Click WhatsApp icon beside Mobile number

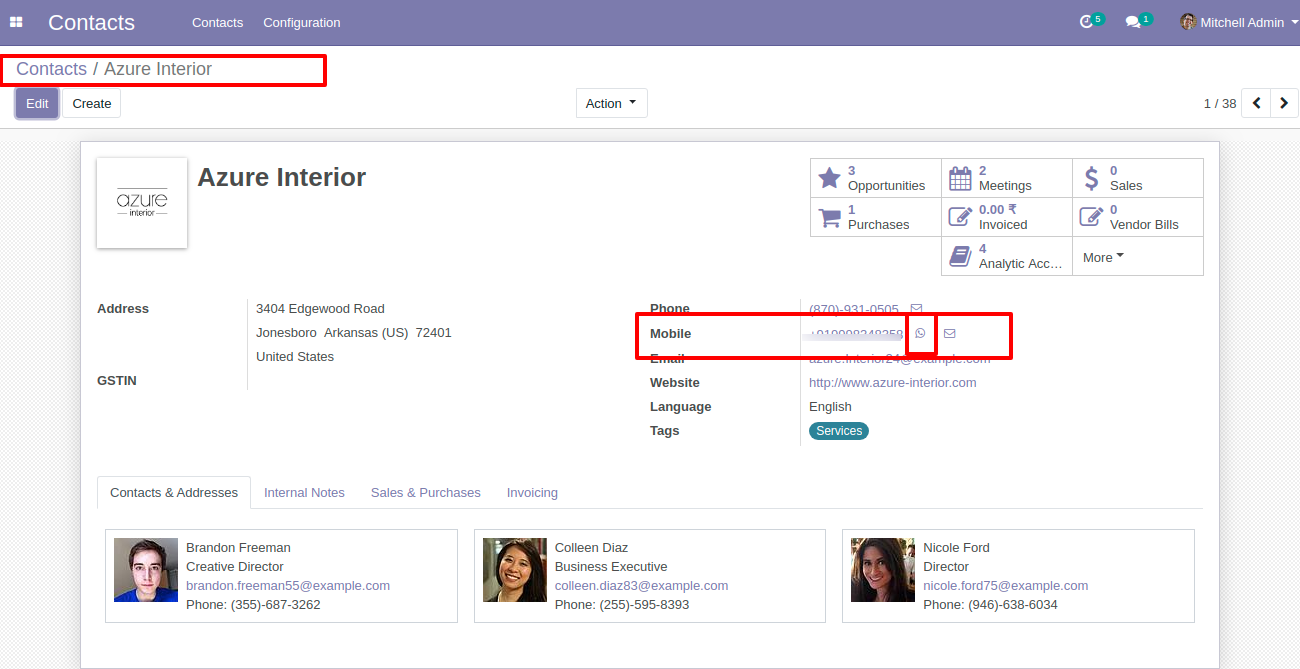point(920,333)
